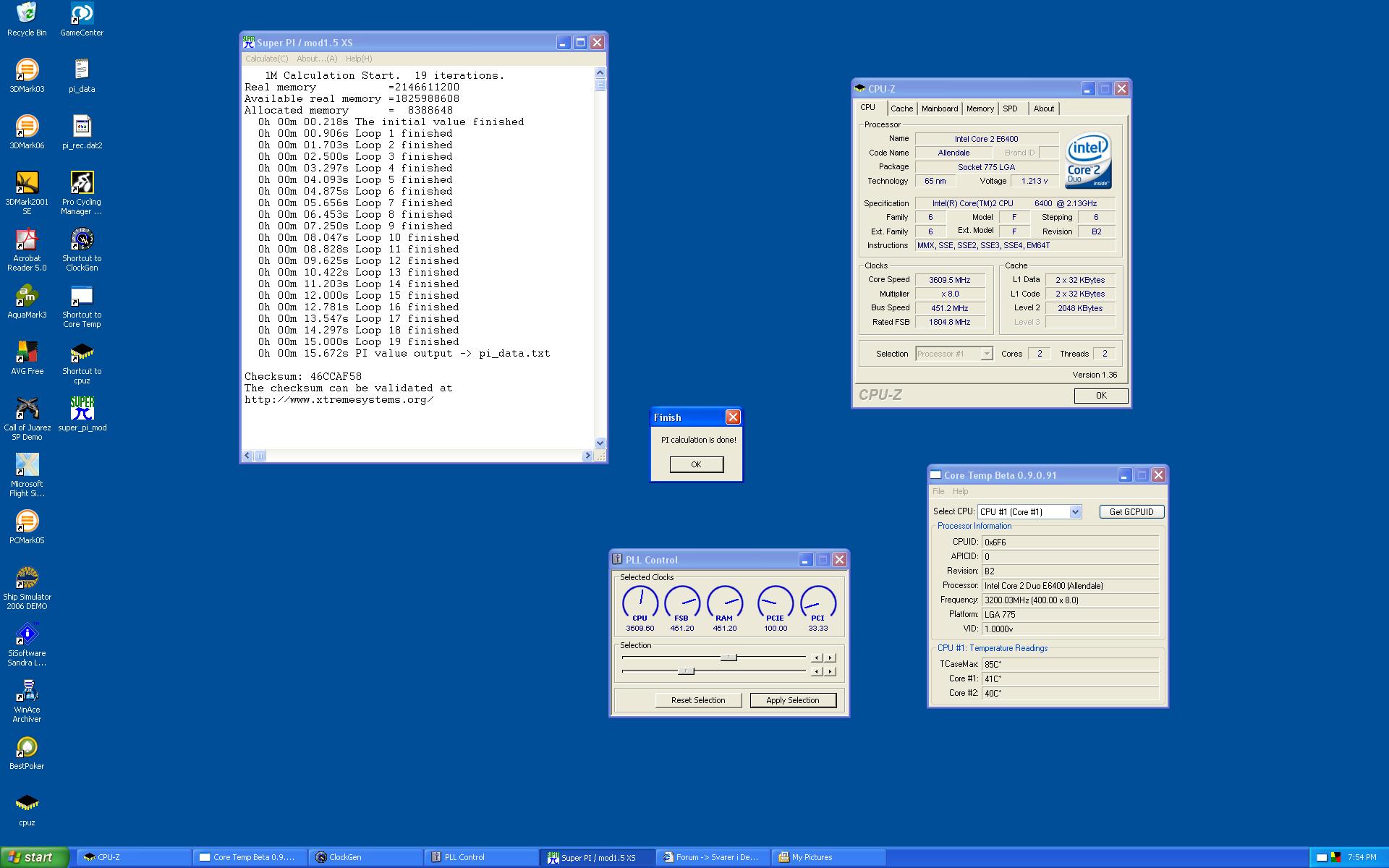The image size is (1389, 868).
Task: Select the Shortcut to cpuz icon
Action: click(x=82, y=362)
